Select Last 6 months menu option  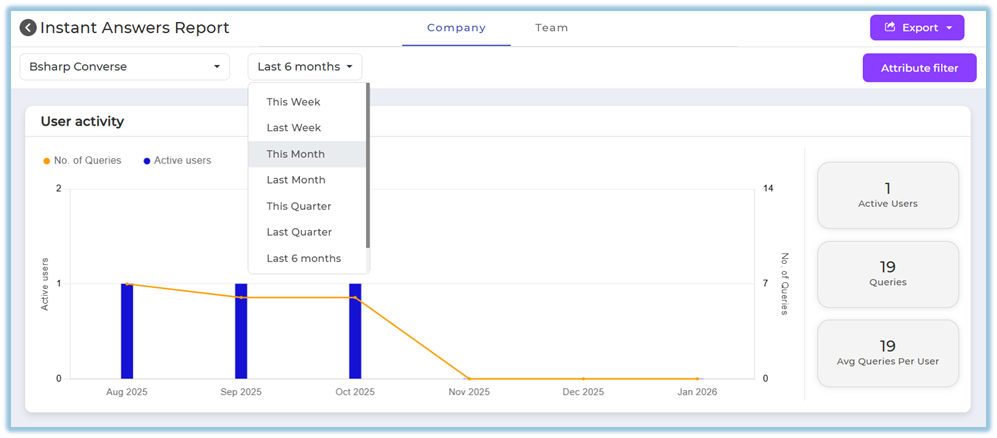(303, 258)
